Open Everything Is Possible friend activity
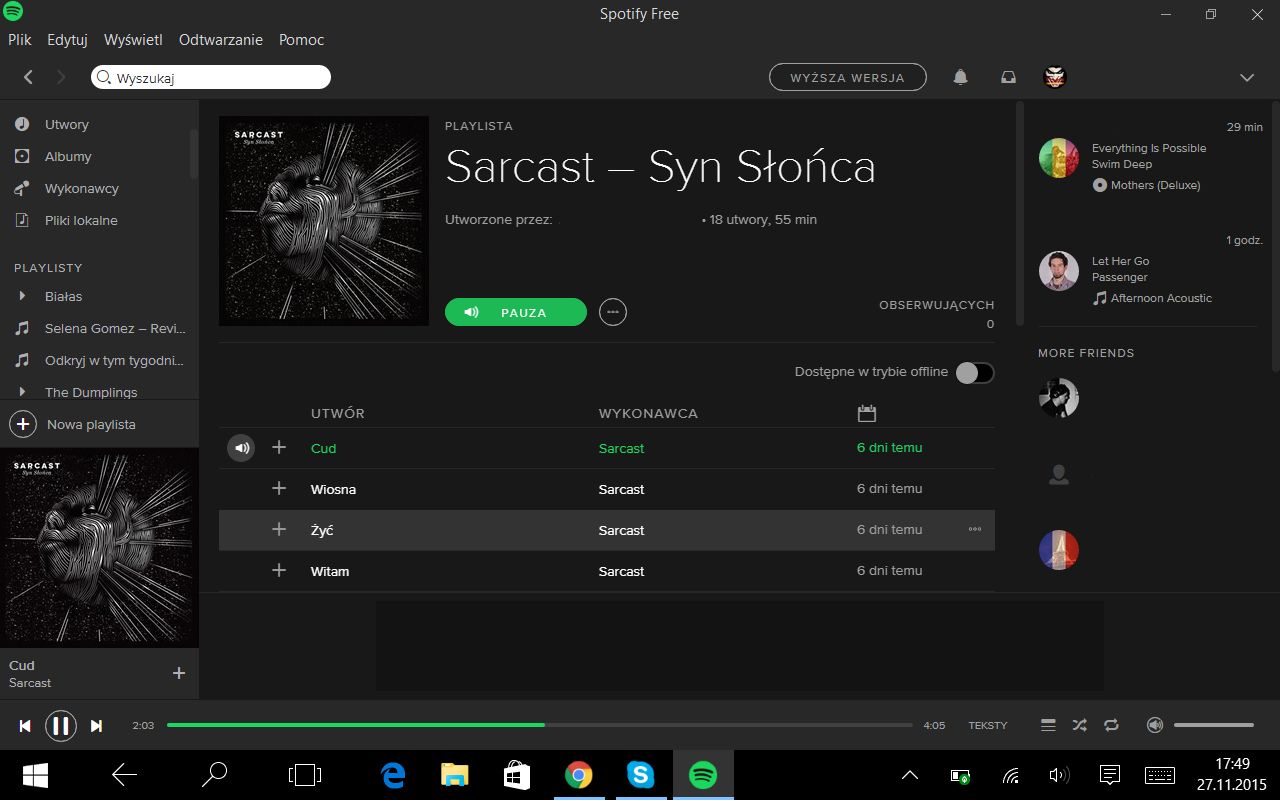This screenshot has height=800, width=1280. 1149,148
